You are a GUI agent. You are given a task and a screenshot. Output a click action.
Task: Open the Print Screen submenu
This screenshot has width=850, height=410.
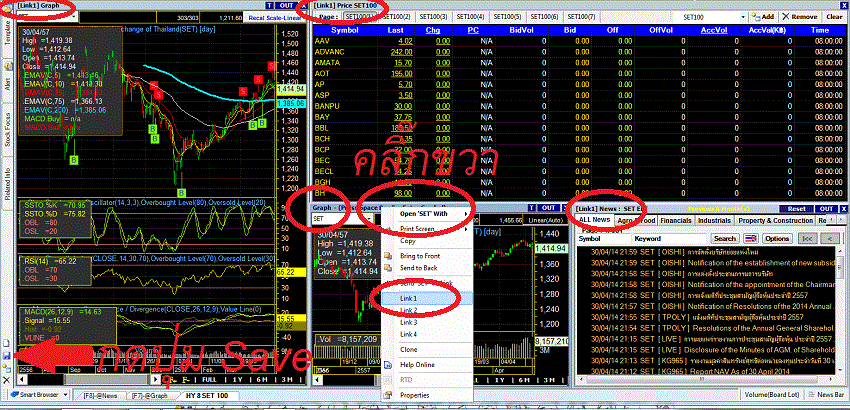pos(426,229)
